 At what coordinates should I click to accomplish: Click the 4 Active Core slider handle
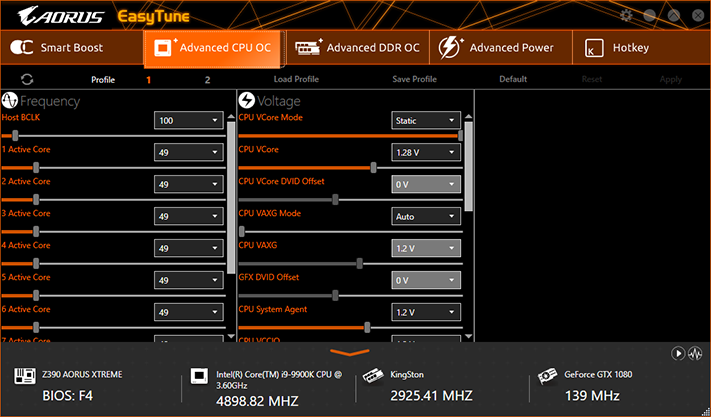(36, 263)
